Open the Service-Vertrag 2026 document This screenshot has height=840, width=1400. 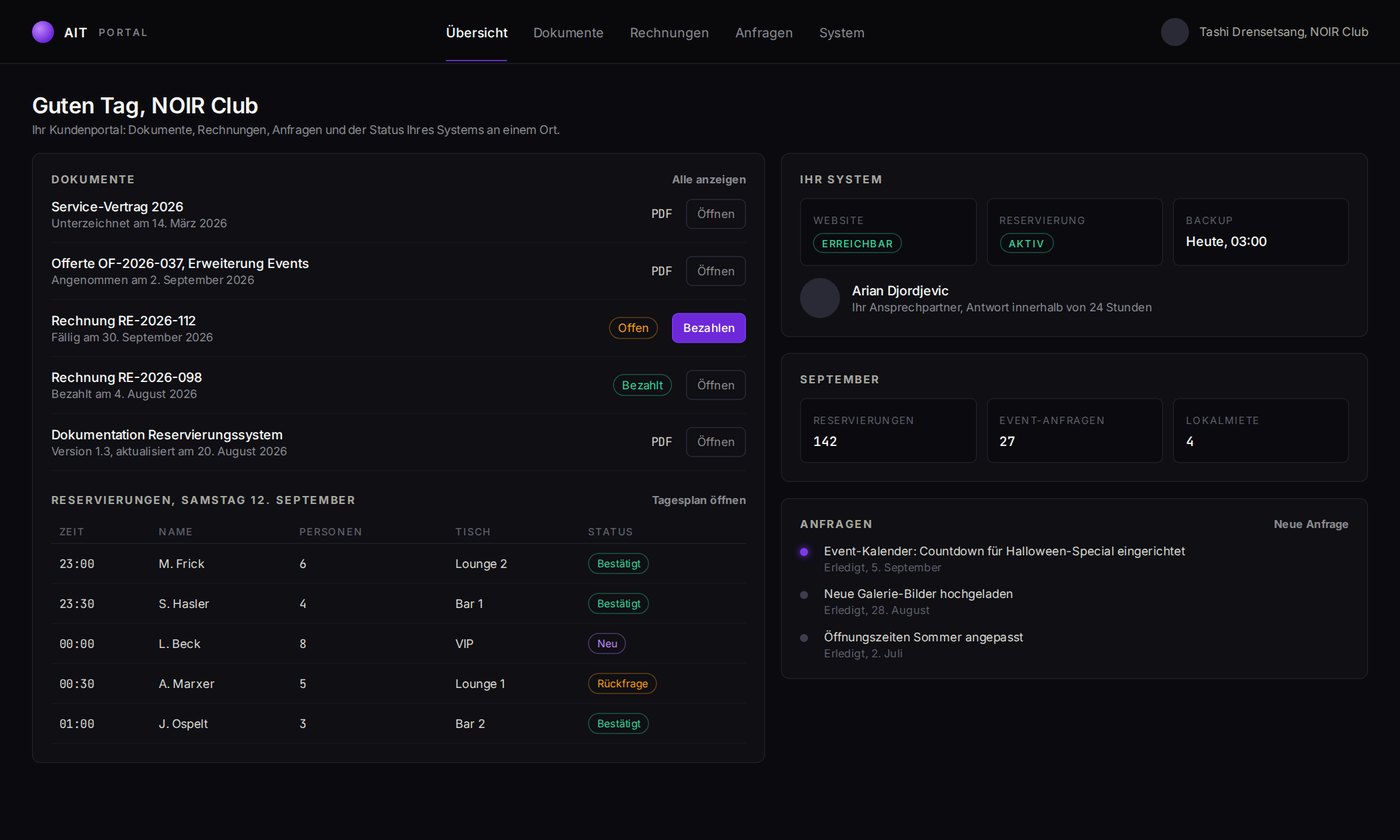[x=716, y=214]
